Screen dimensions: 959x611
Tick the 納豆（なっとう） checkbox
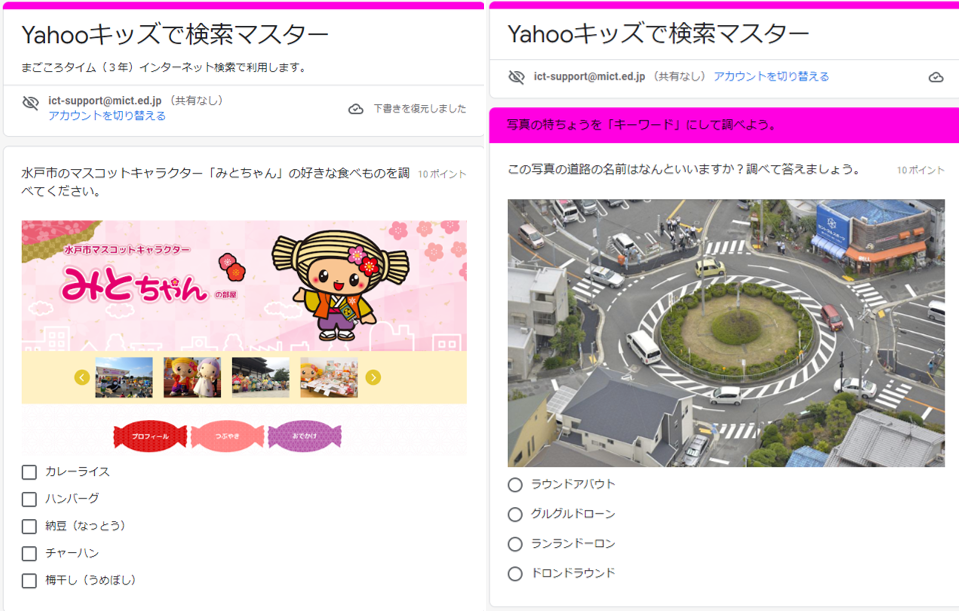[x=29, y=526]
